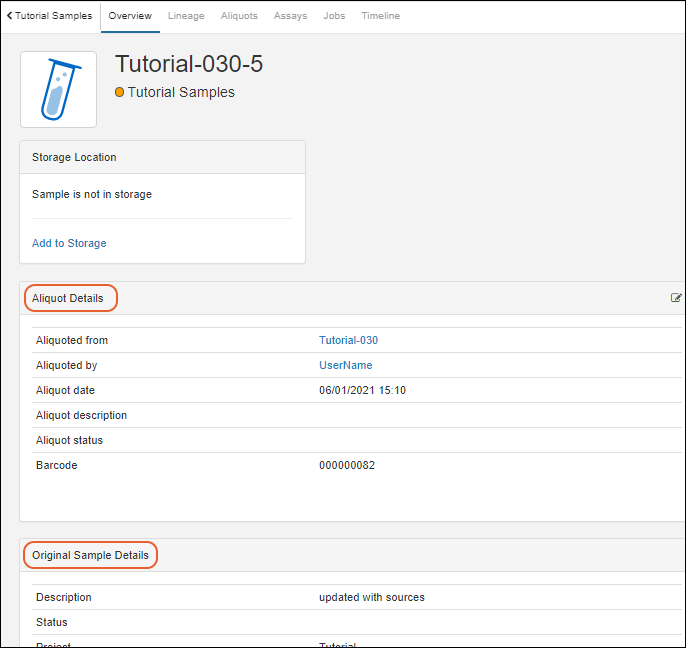
Task: Click the UserName link in Aliquoted by
Action: [345, 365]
